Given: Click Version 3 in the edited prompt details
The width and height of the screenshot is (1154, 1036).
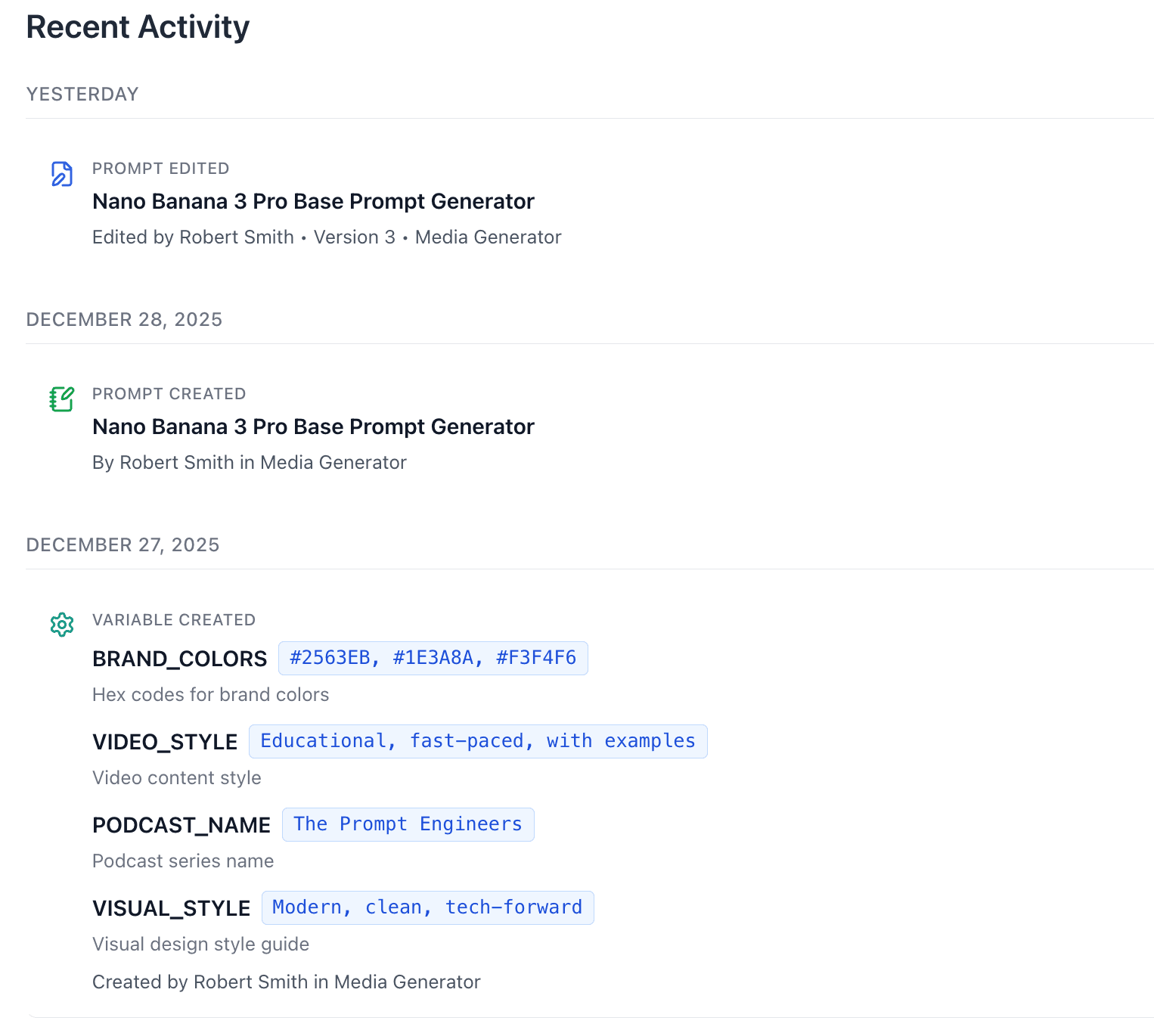Looking at the screenshot, I should 354,237.
